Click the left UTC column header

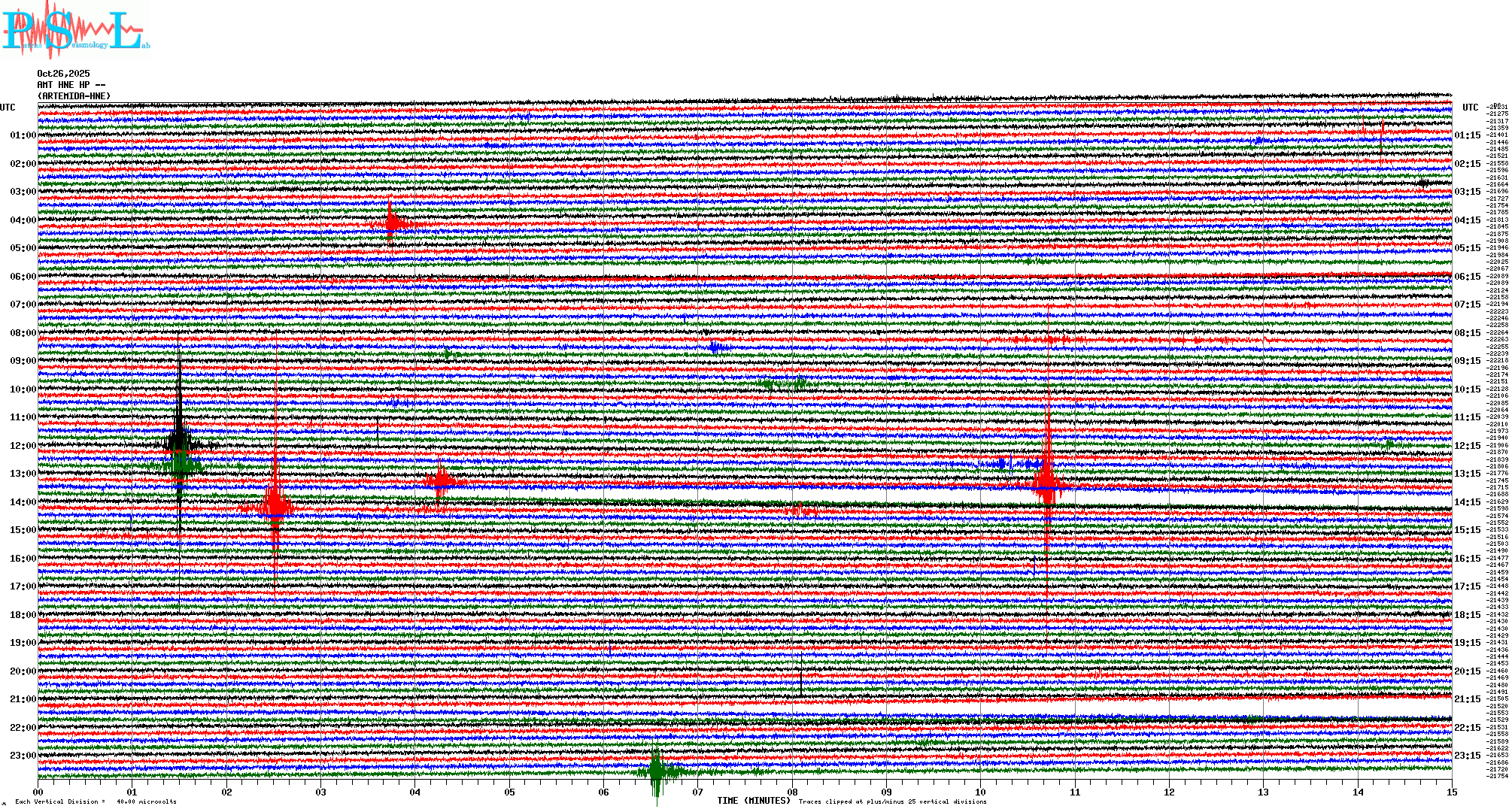pos(8,108)
